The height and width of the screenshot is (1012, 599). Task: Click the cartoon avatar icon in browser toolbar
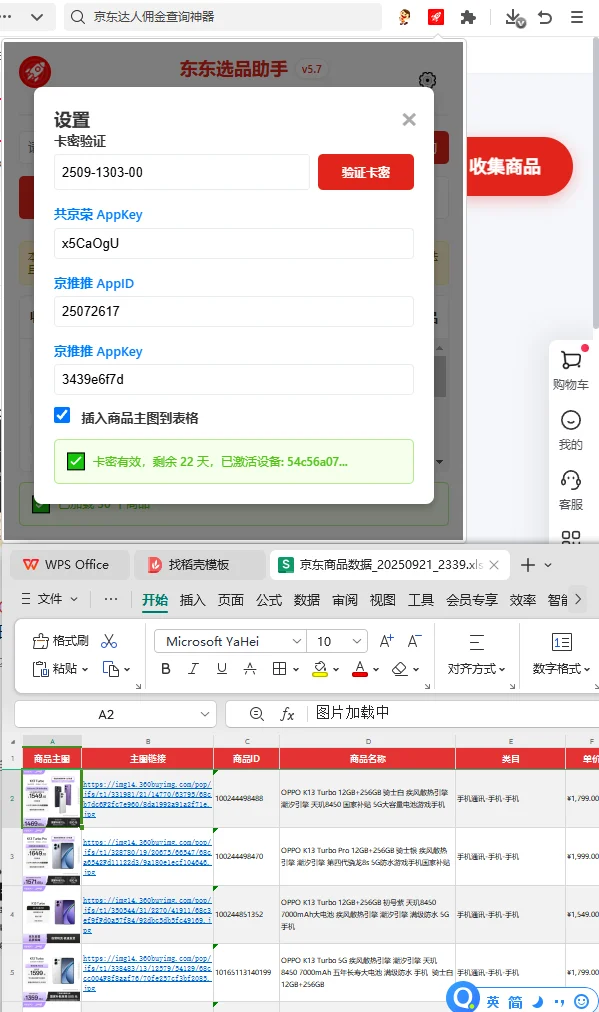(405, 17)
